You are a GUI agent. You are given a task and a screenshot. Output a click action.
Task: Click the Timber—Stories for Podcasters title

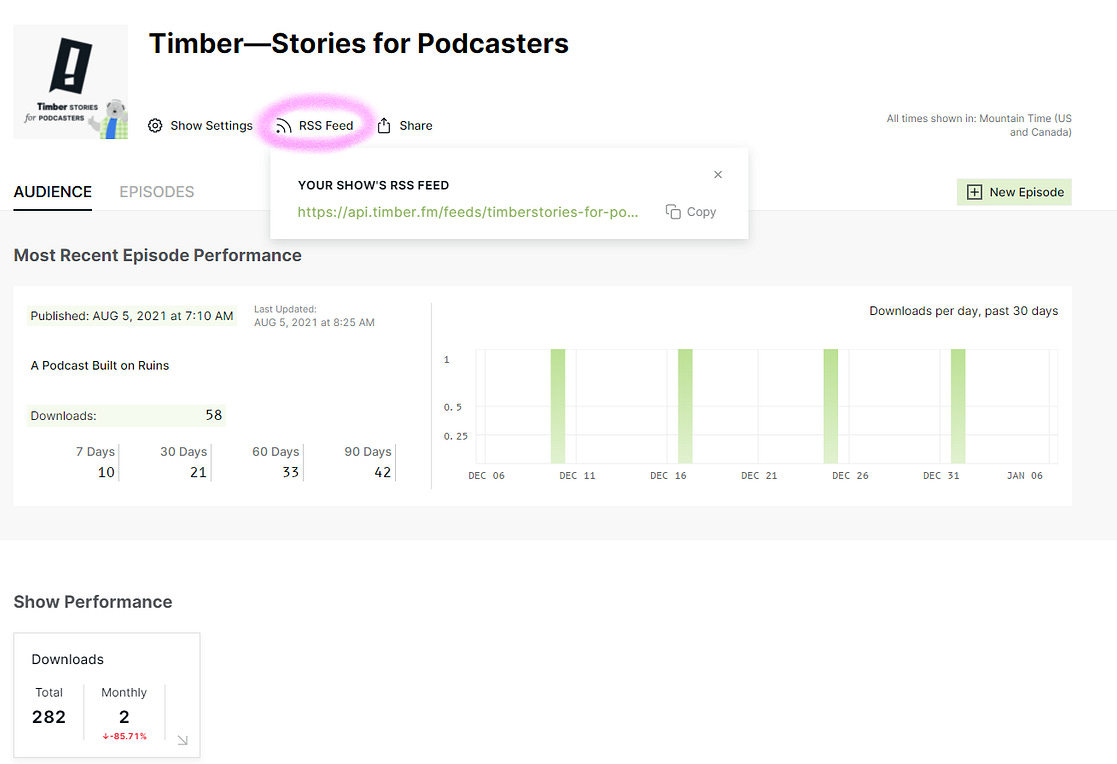tap(358, 43)
